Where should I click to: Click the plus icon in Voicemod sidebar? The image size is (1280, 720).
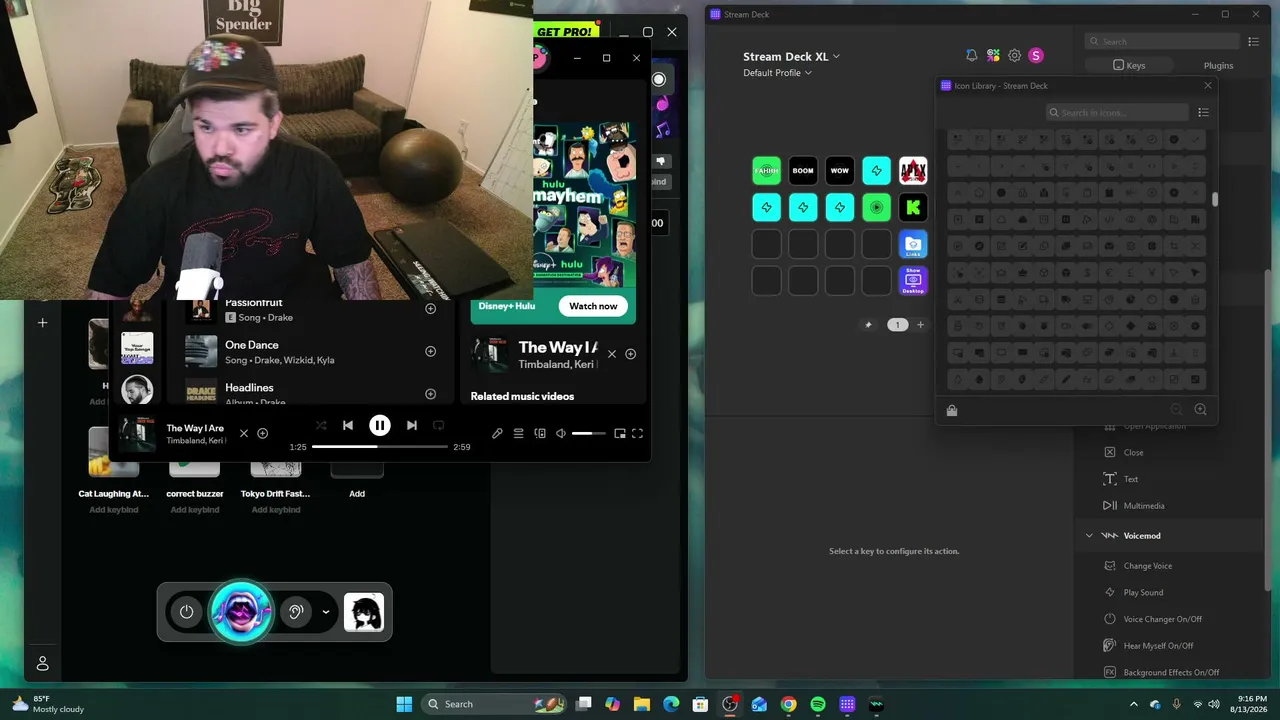(43, 323)
